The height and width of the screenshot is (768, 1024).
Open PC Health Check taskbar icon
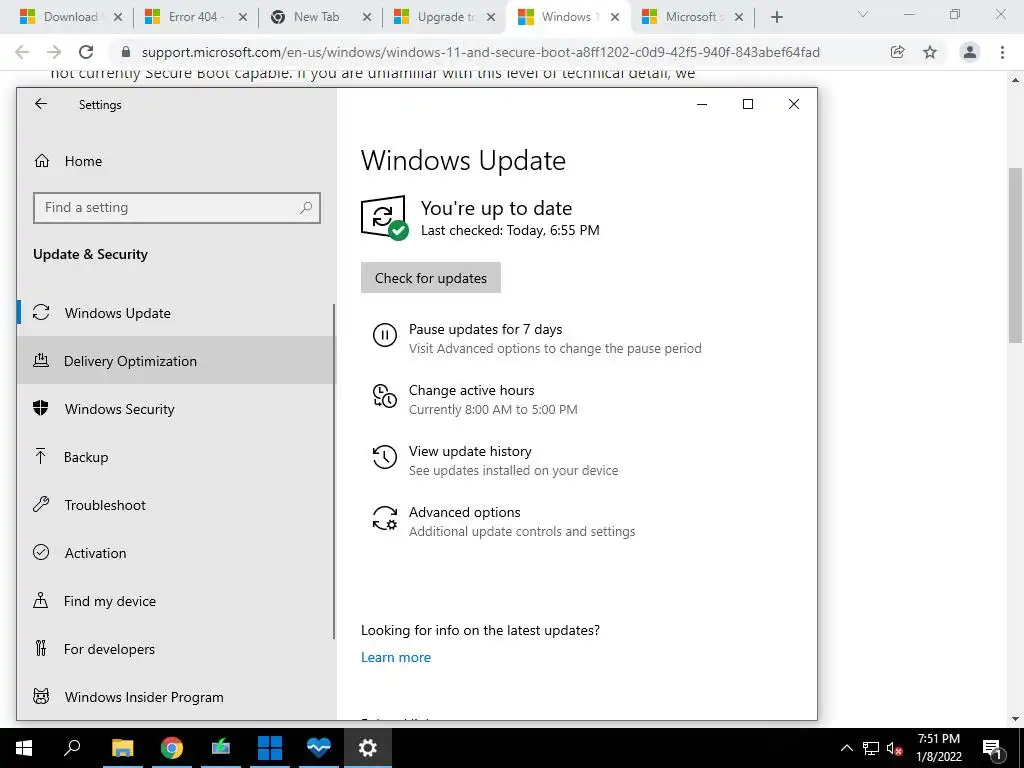[318, 748]
